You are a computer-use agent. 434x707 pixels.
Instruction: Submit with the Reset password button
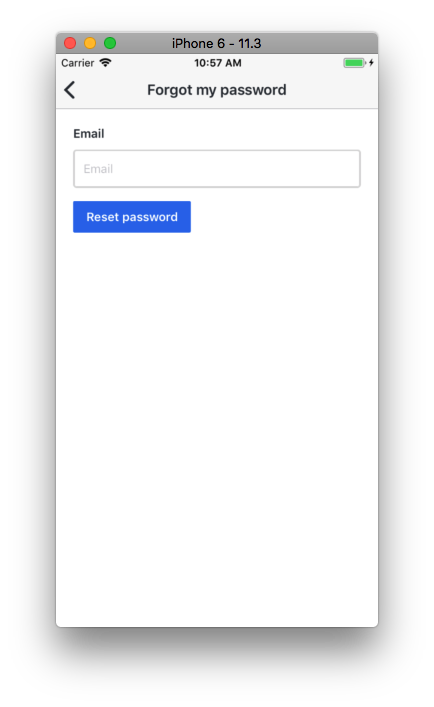click(x=132, y=217)
